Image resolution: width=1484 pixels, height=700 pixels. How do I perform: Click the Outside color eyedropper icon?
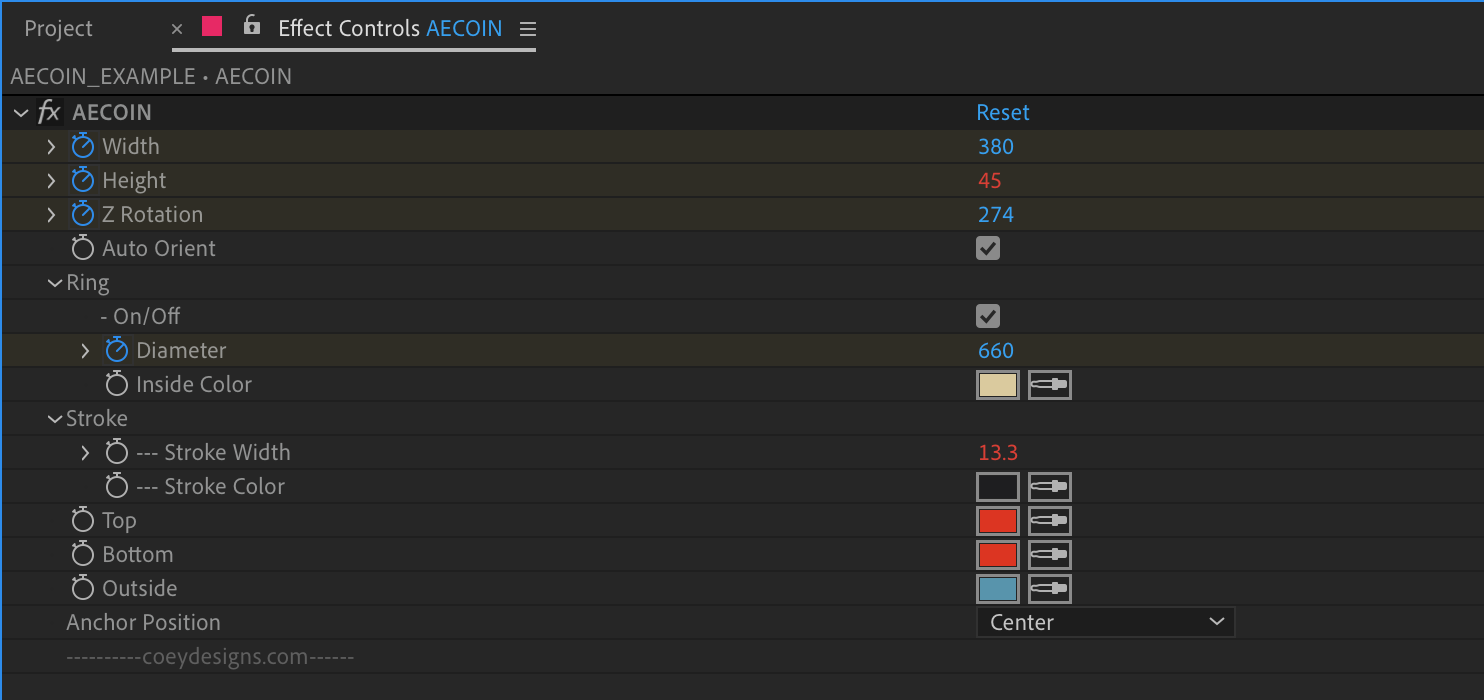click(x=1050, y=589)
